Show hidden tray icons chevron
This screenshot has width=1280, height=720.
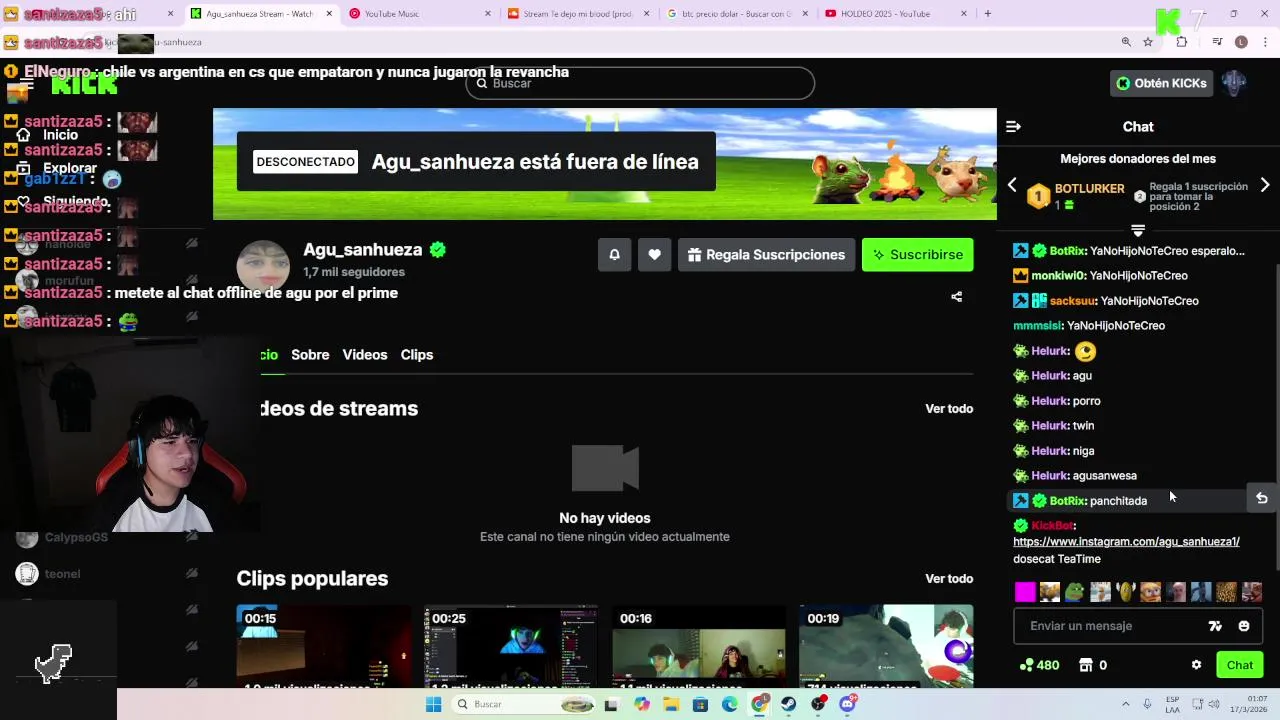(x=1125, y=704)
